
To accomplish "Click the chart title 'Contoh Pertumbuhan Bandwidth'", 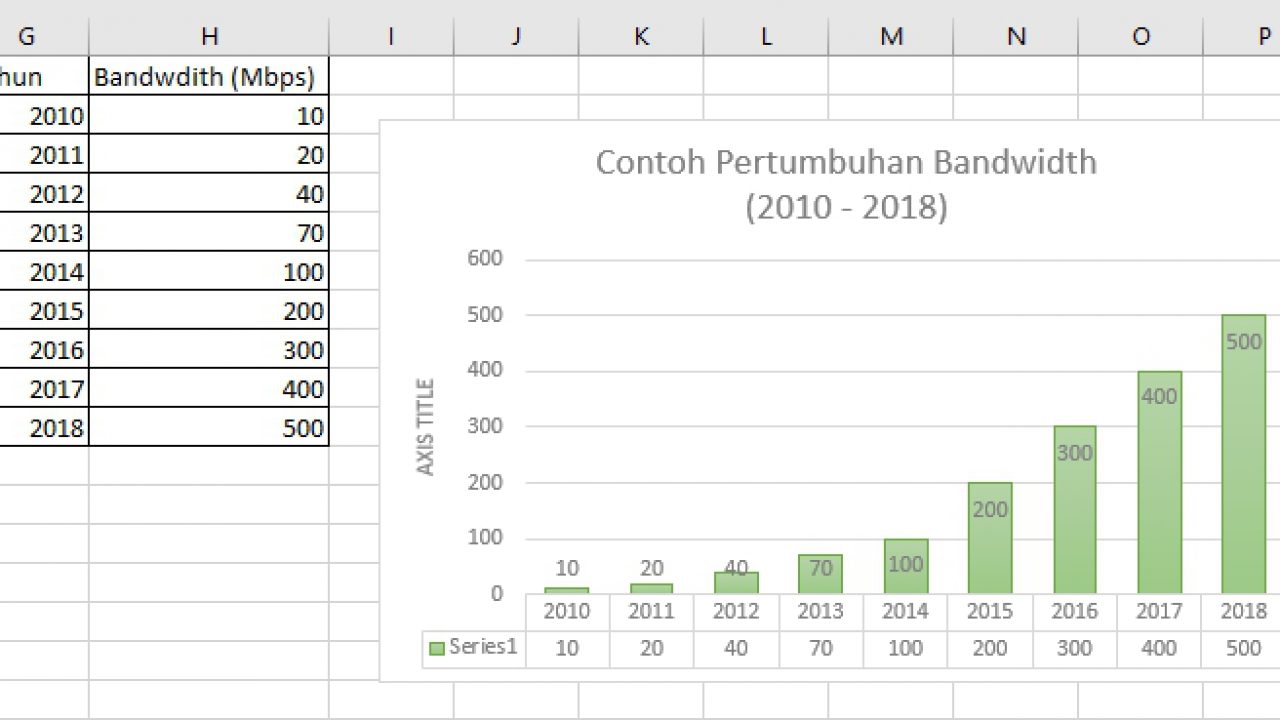I will (845, 162).
